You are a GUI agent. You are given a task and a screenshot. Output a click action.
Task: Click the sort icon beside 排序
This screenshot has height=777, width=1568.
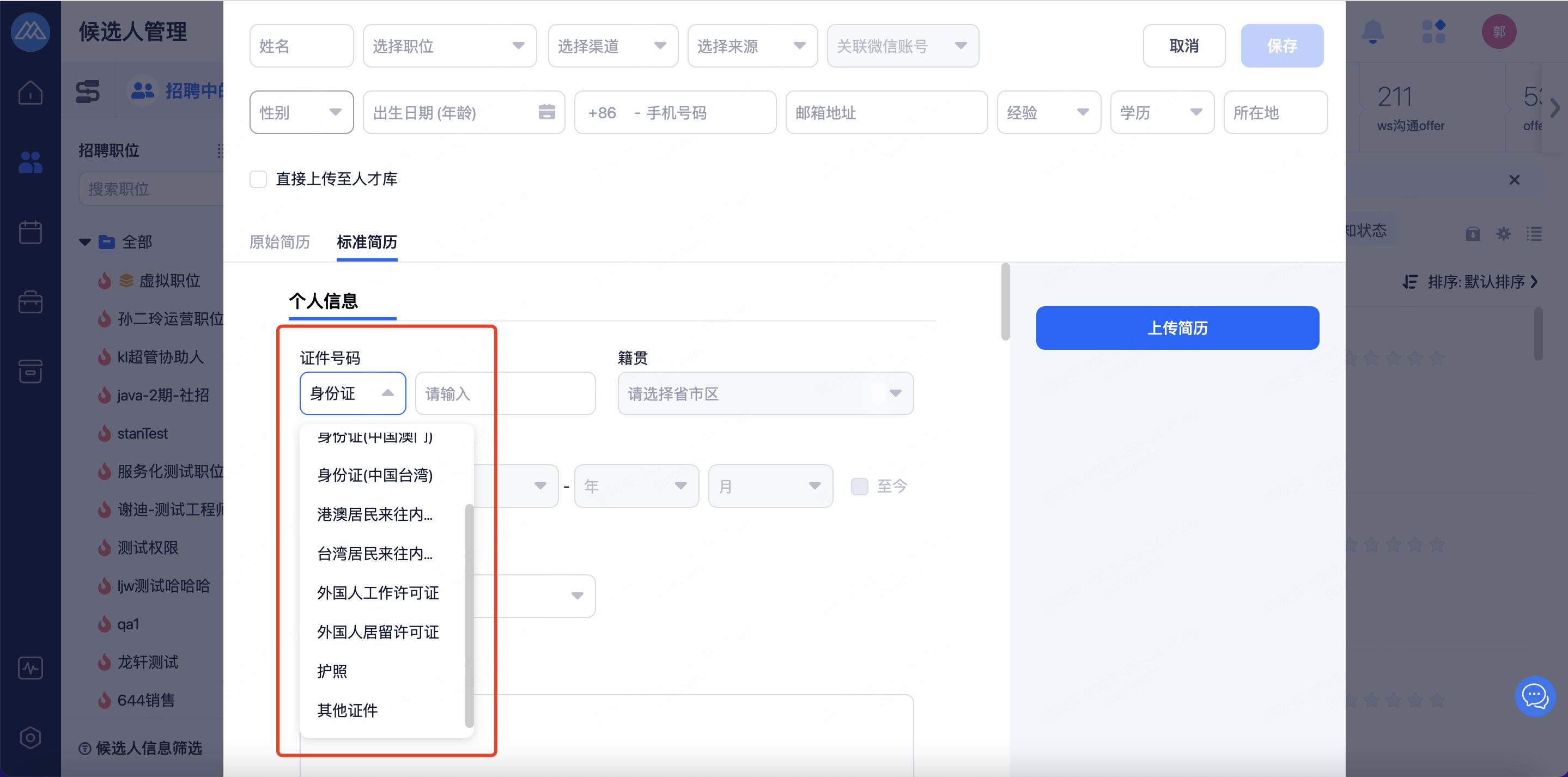1410,282
